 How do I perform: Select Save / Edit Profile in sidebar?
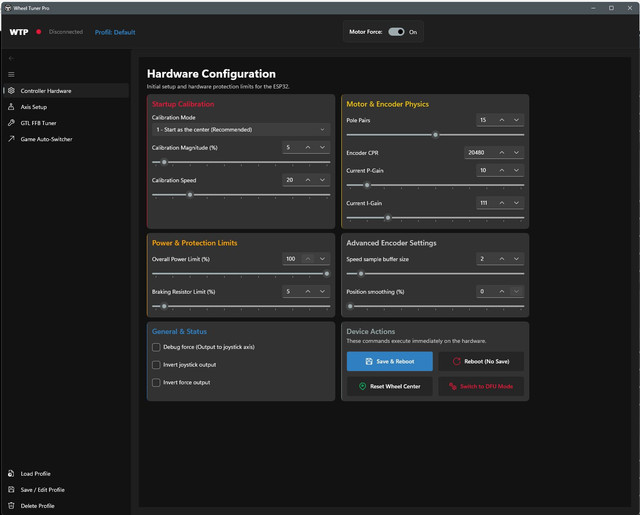(x=67, y=490)
